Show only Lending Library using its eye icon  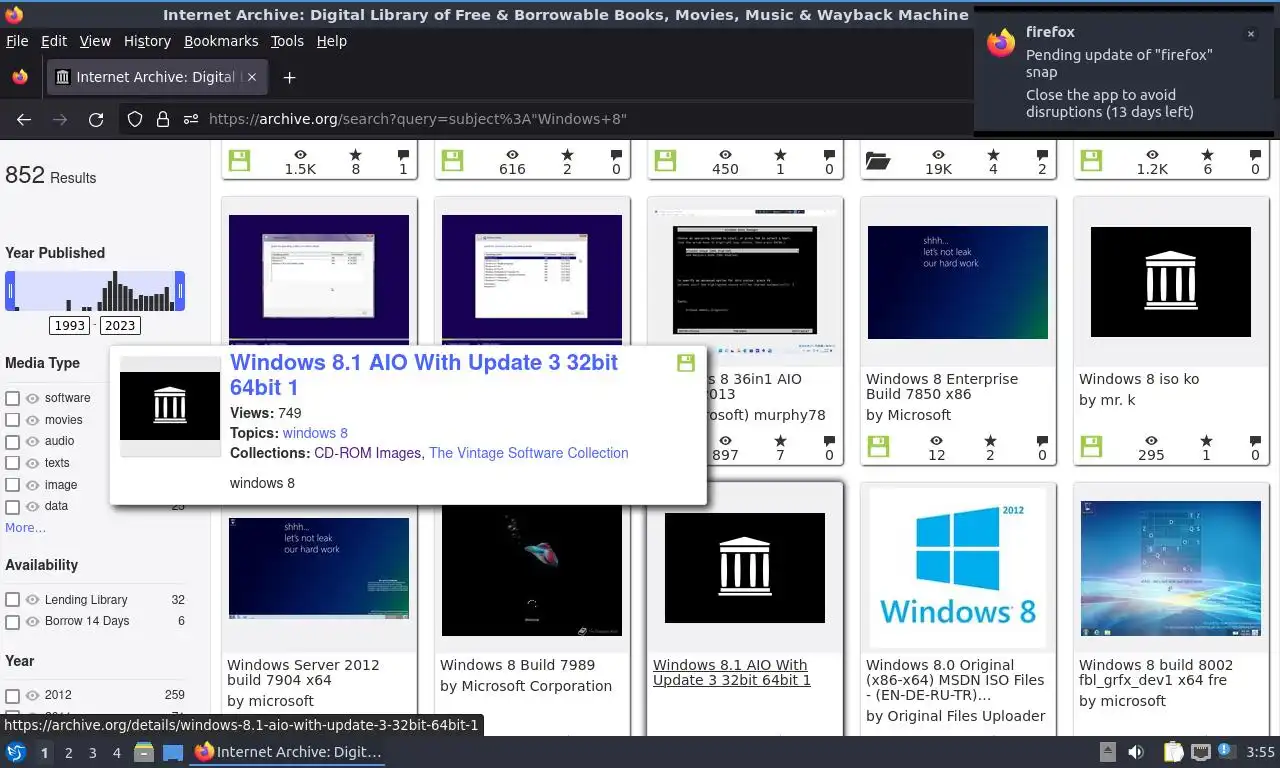(32, 600)
